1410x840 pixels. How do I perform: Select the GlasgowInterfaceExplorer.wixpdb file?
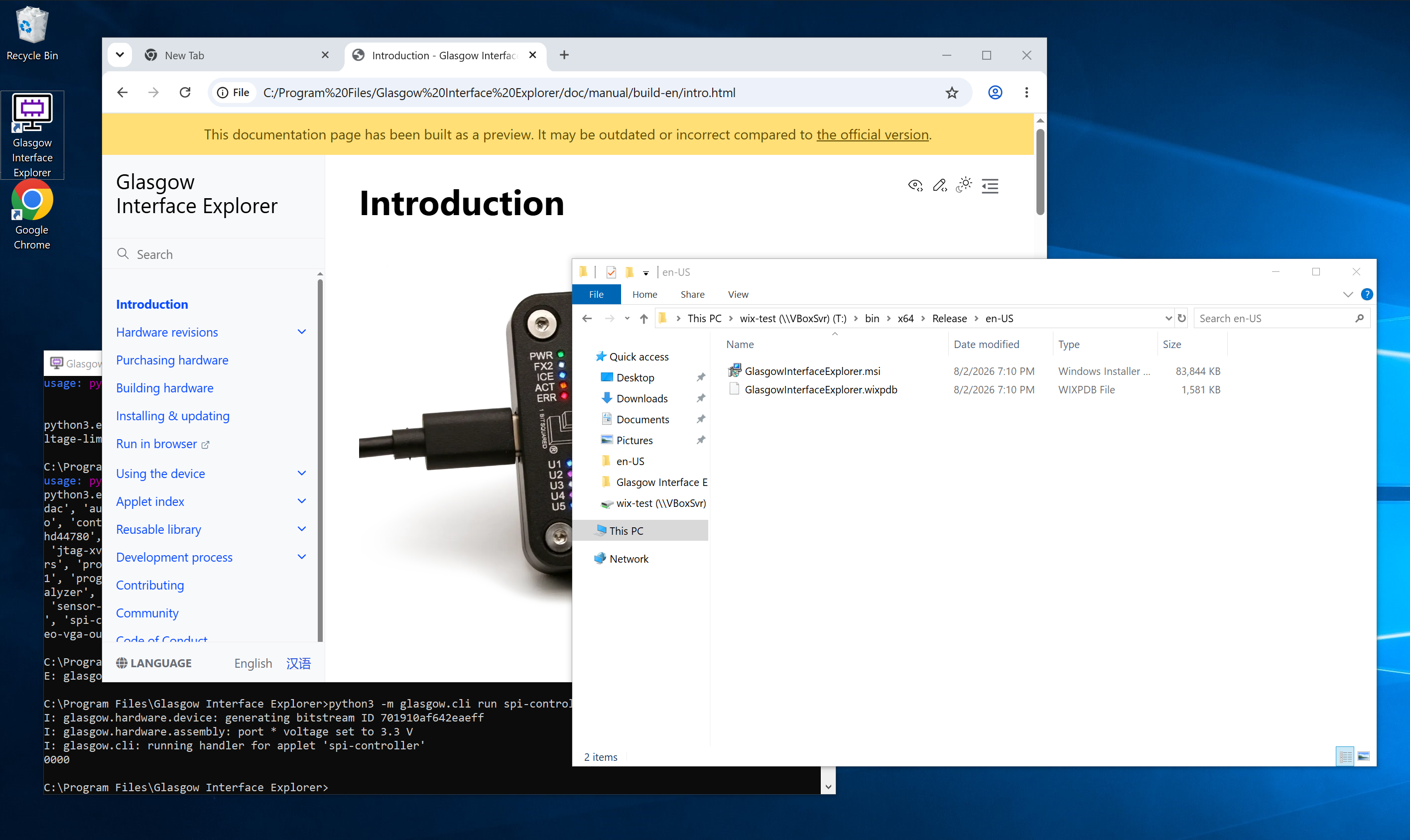[x=820, y=389]
